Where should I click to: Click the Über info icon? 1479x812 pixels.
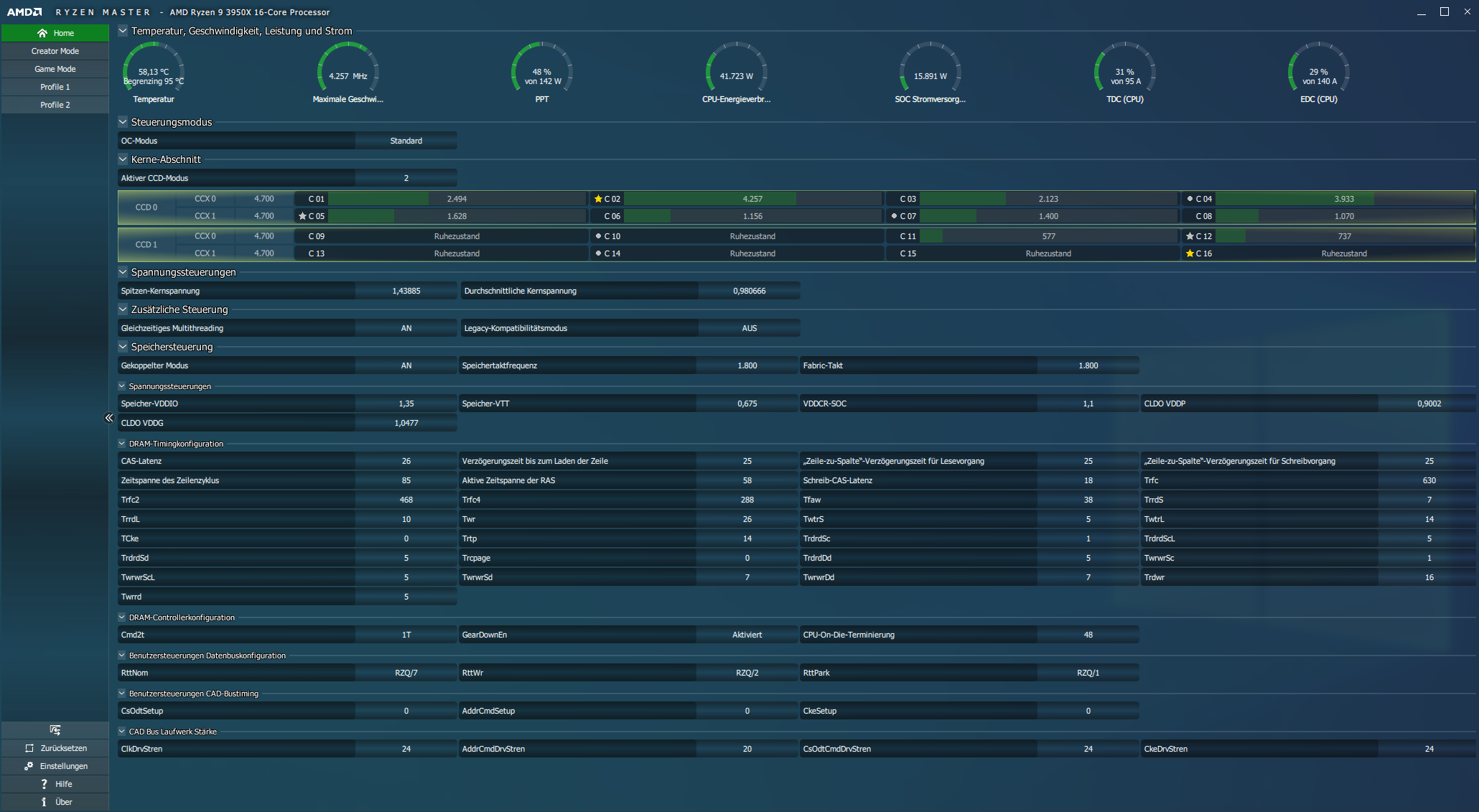(45, 802)
